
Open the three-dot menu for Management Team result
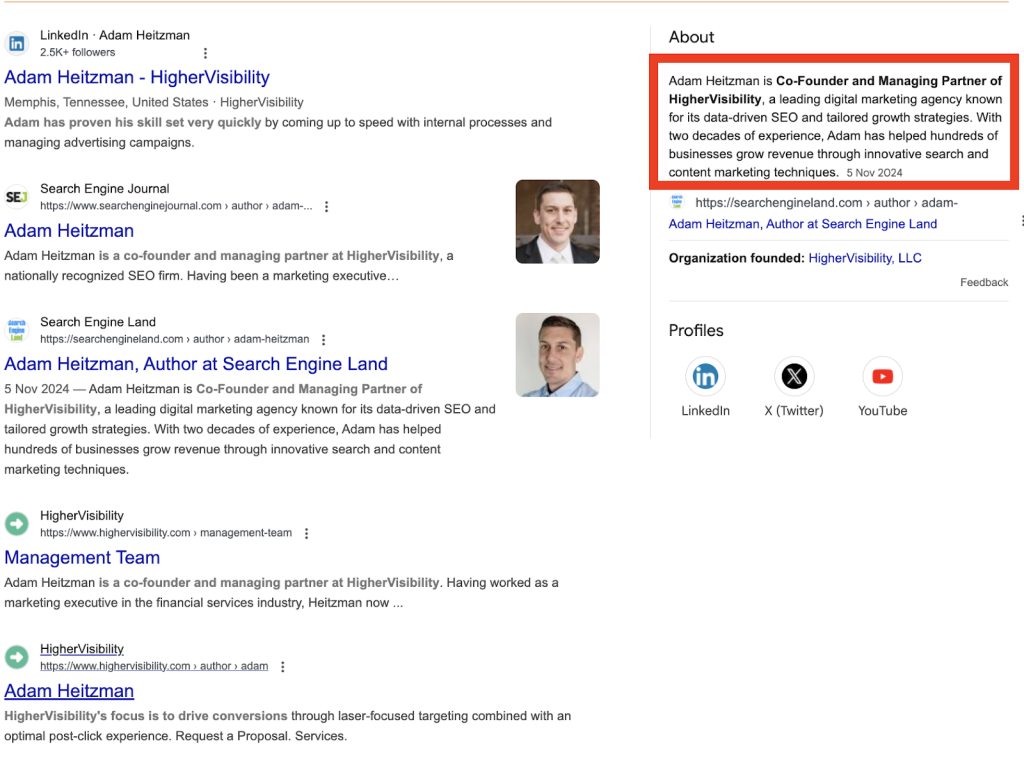pos(306,534)
